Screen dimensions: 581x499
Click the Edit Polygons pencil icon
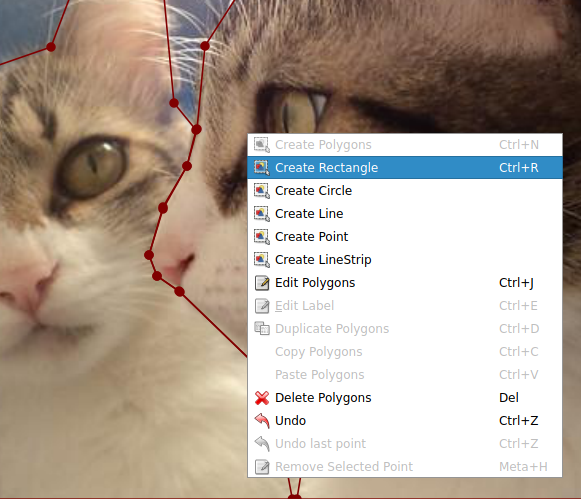coord(262,283)
